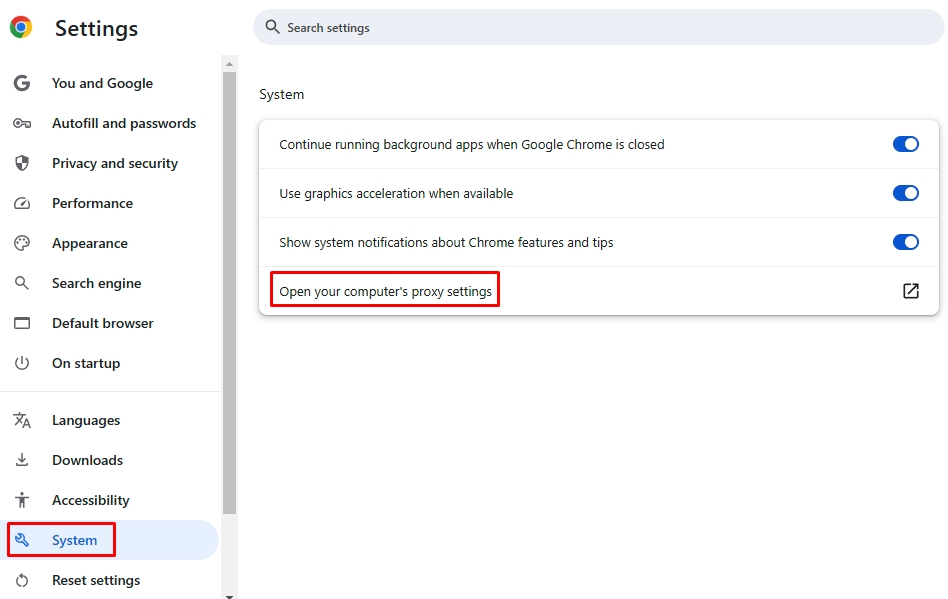Disable graphics acceleration toggle
Screen dimensions: 948x599
(x=906, y=193)
